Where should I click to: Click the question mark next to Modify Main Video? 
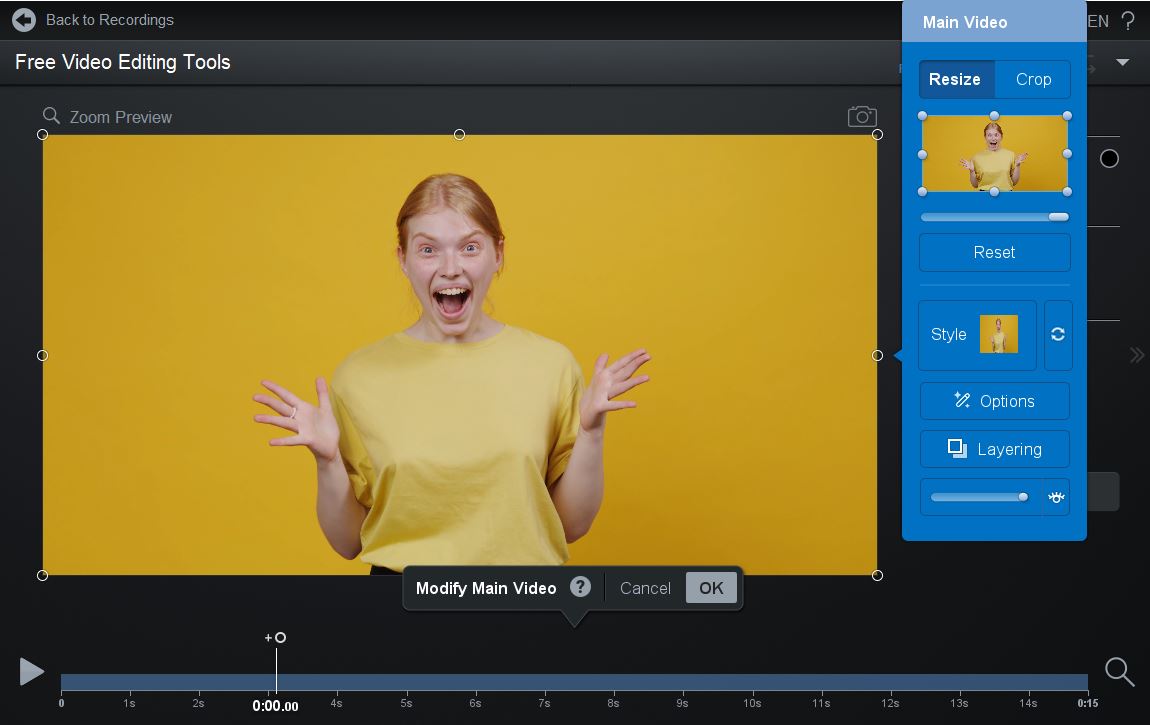580,587
